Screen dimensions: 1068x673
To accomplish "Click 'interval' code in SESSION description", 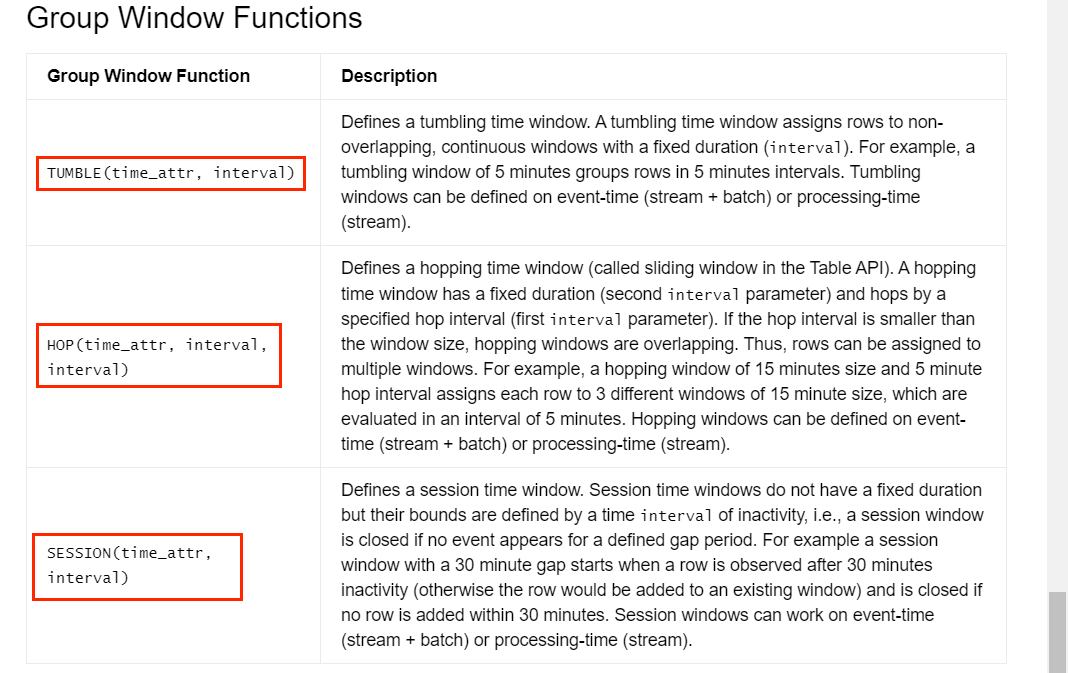I will tap(676, 516).
